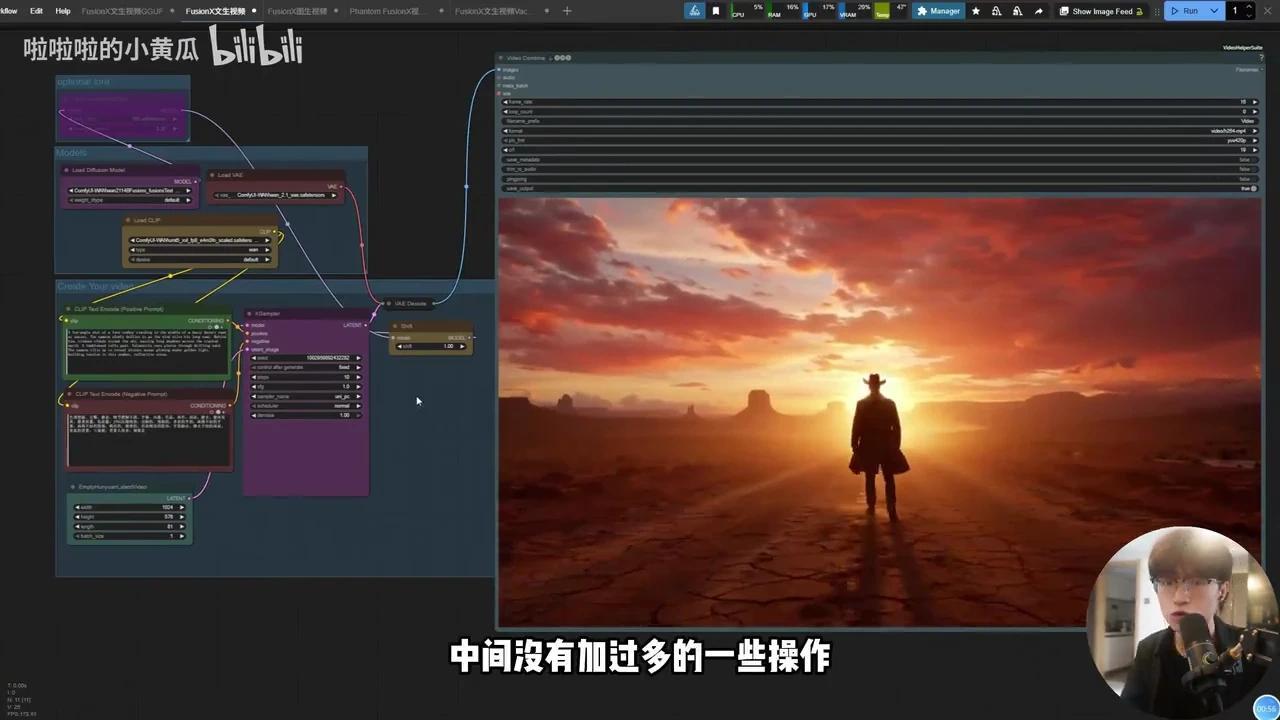
Task: Click the workflow bookmark icon next to the logo
Action: point(714,11)
